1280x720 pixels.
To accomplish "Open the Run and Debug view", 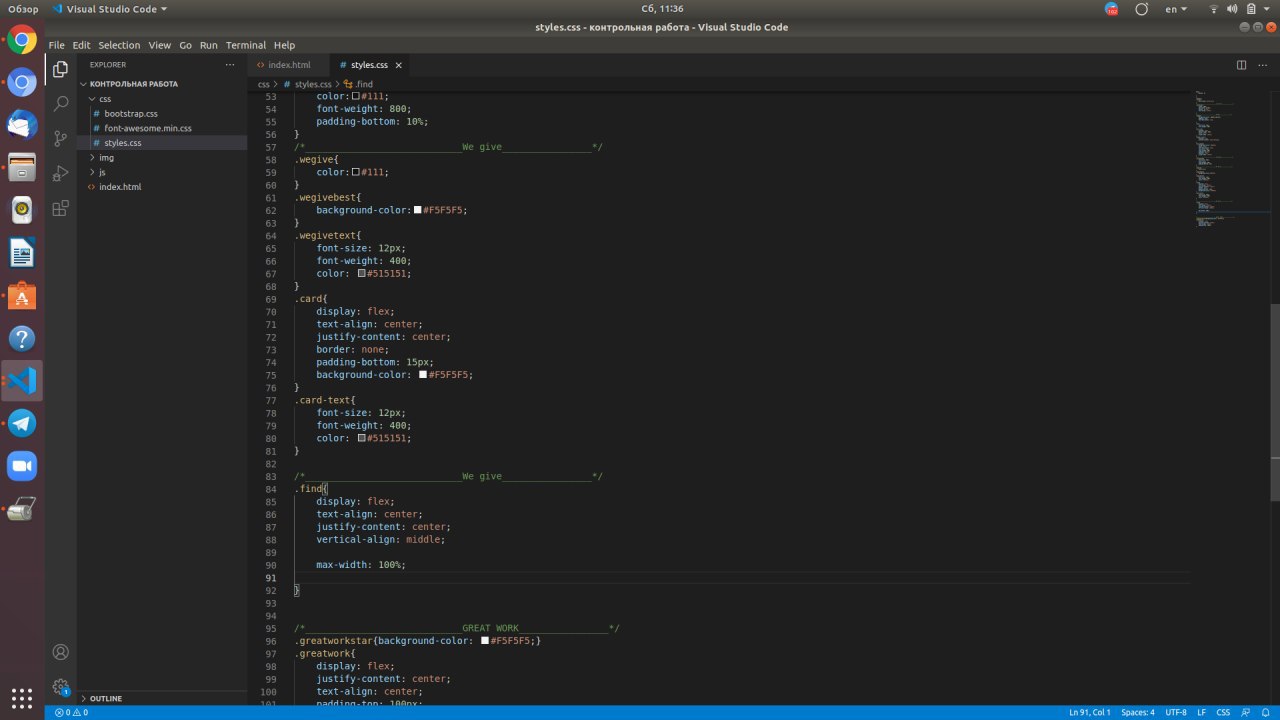I will (61, 173).
